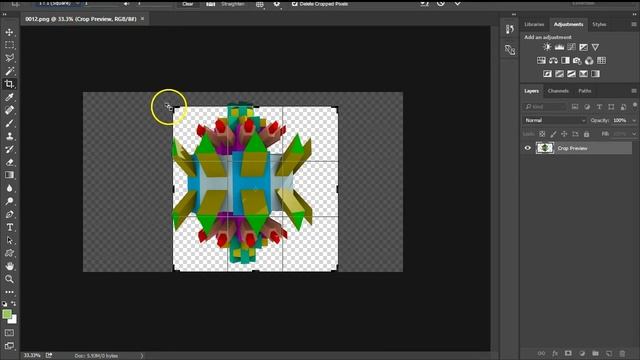The width and height of the screenshot is (640, 360).
Task: Select the Brush tool
Action: pos(9,123)
